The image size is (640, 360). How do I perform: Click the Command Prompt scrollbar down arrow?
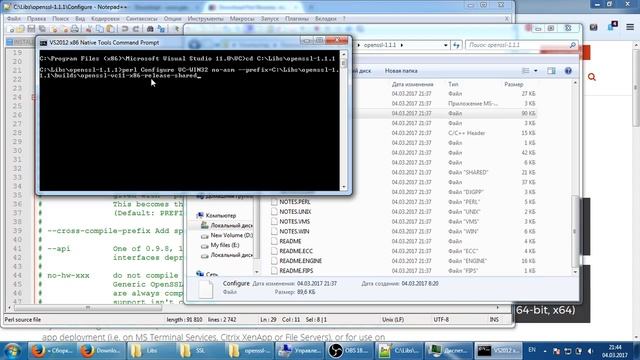pos(344,187)
